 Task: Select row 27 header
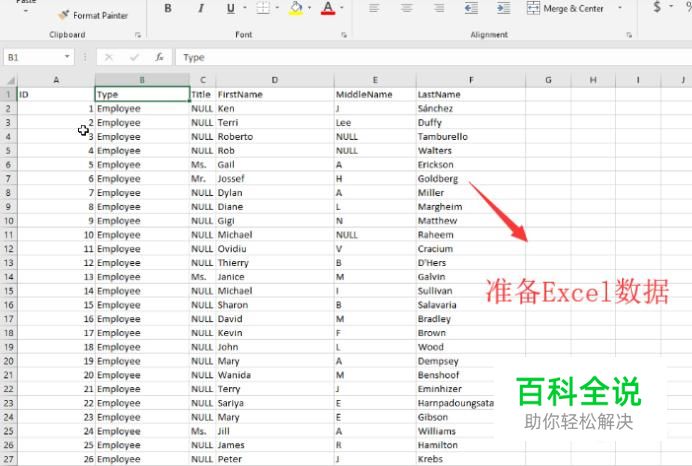coord(8,459)
